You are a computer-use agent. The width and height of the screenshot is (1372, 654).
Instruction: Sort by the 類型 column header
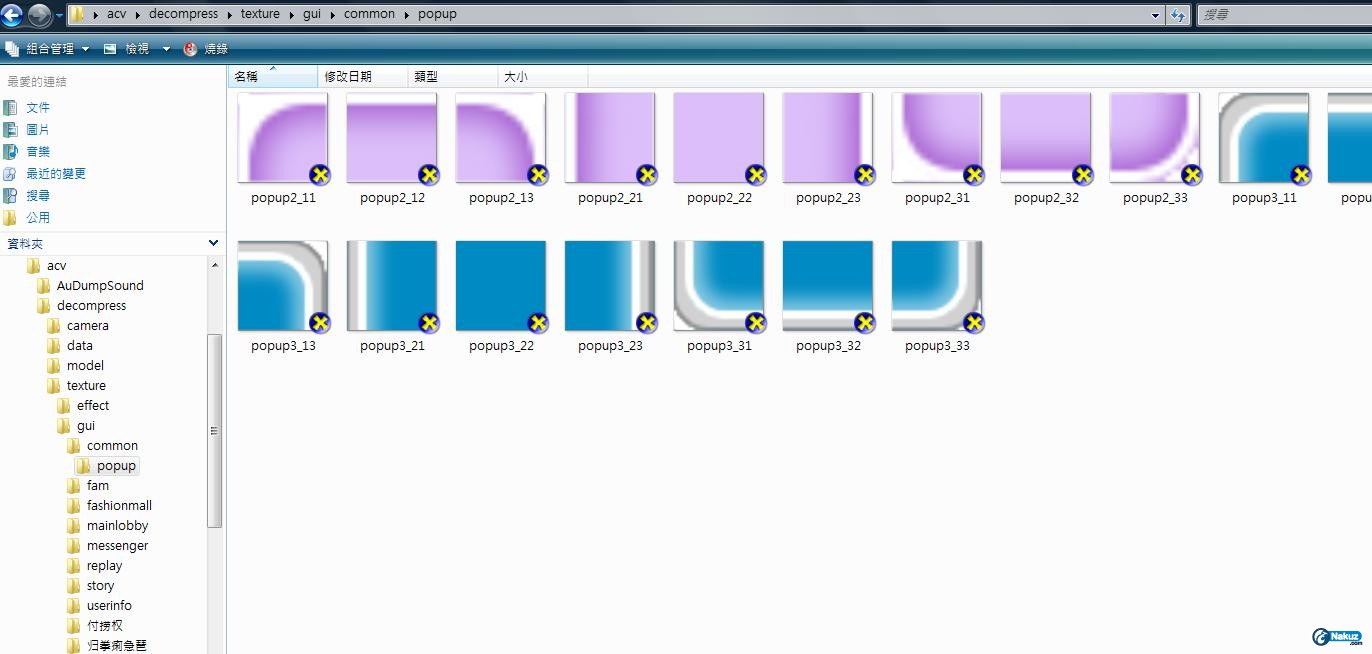[x=453, y=76]
